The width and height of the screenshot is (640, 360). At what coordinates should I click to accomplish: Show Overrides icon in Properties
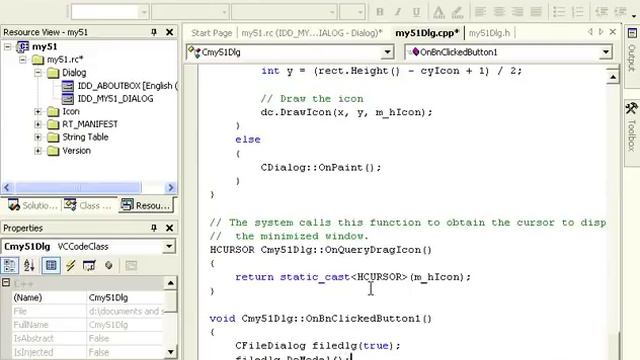coord(109,266)
